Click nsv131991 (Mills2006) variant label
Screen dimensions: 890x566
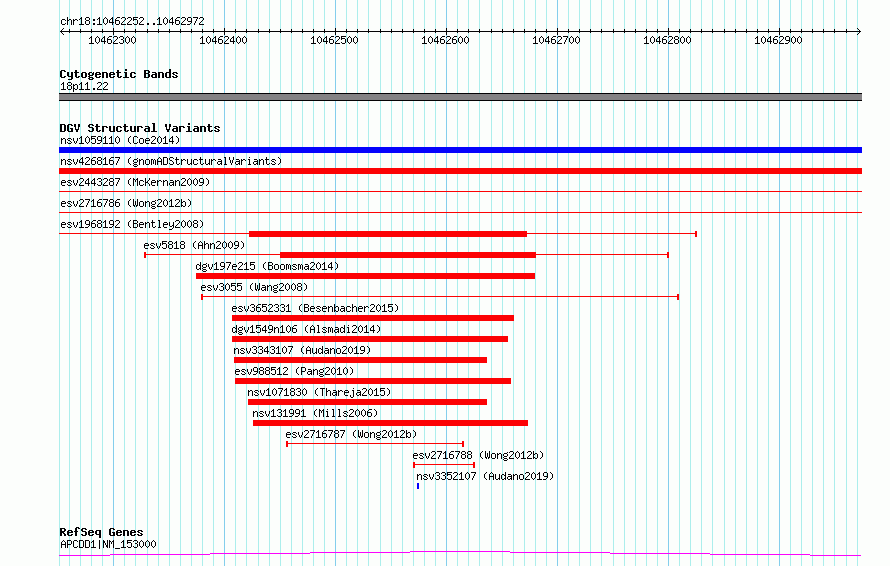point(315,413)
